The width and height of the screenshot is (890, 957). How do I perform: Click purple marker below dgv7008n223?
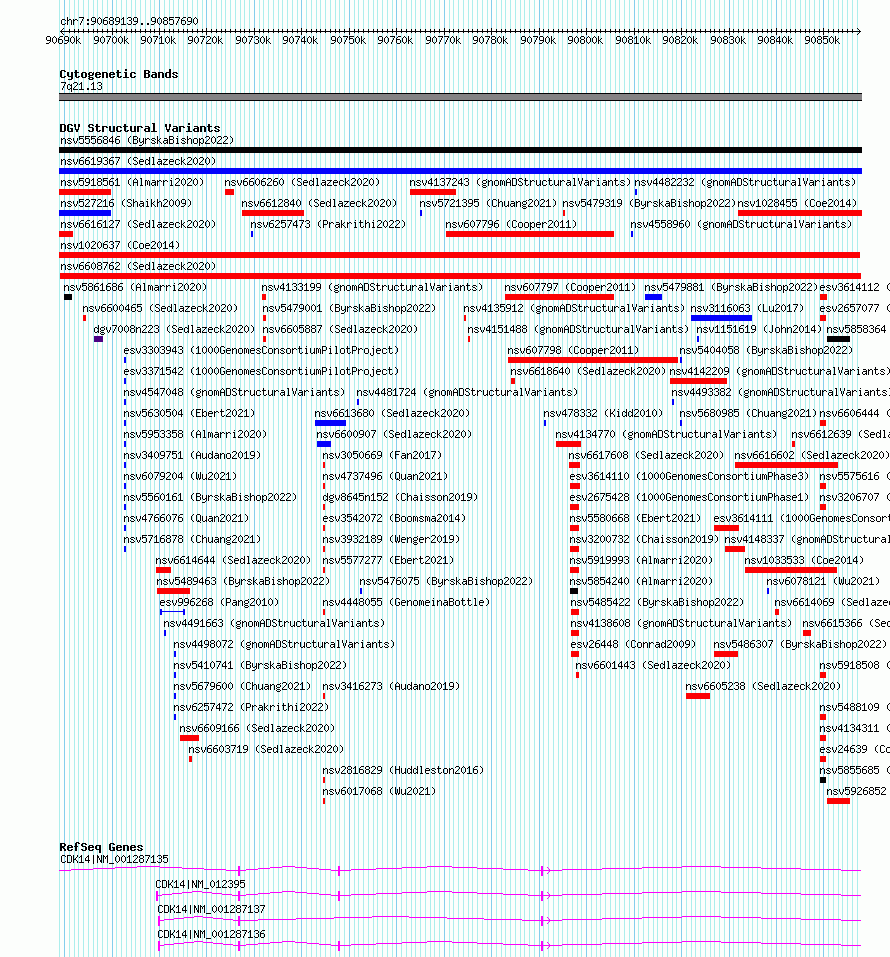[98, 339]
